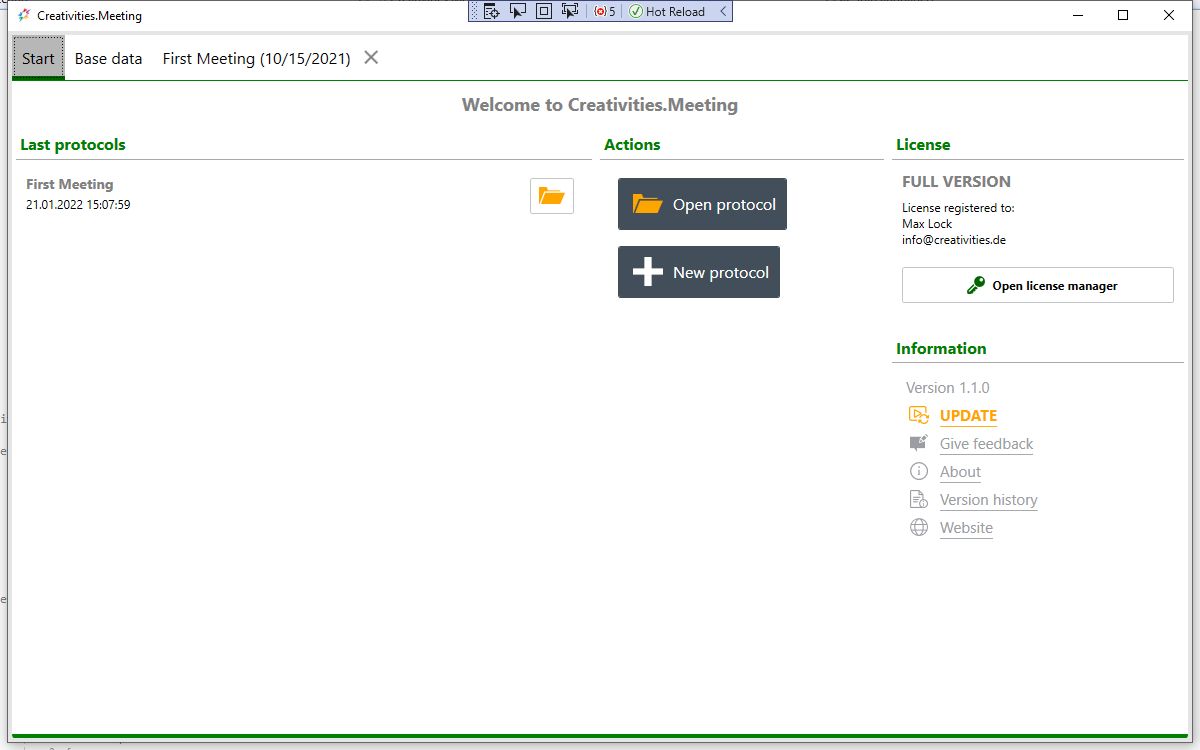Click the binding failures count 5
1200x750 pixels.
coord(605,12)
